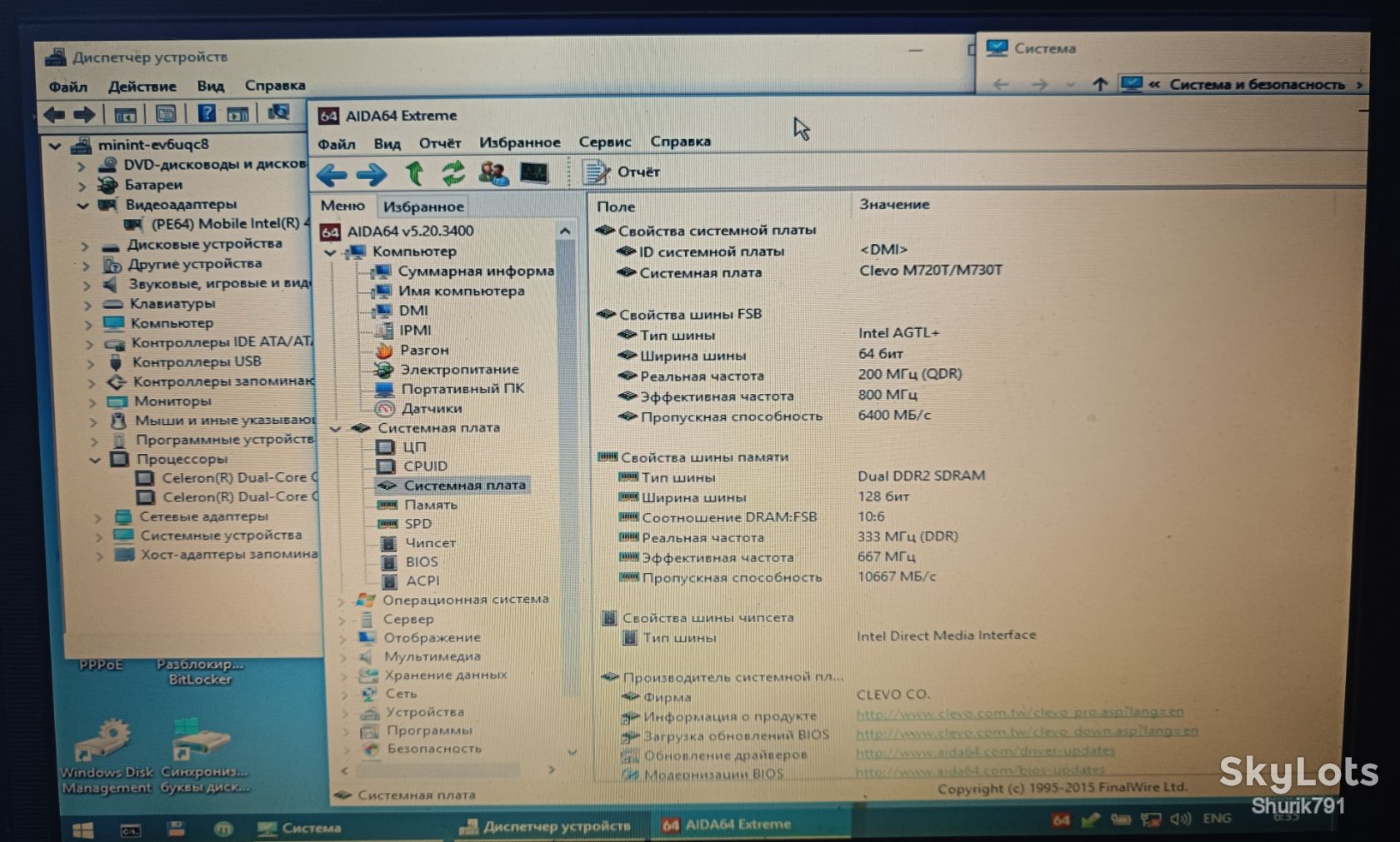The width and height of the screenshot is (1400, 842).
Task: Expand the Операционная система tree node
Action: pyautogui.click(x=342, y=600)
